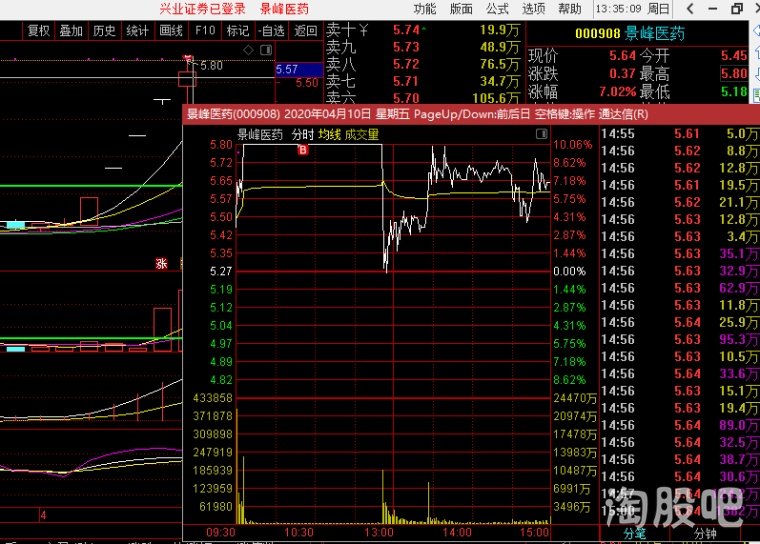
Task: Click the back arrow in title bar
Action: 690,9
